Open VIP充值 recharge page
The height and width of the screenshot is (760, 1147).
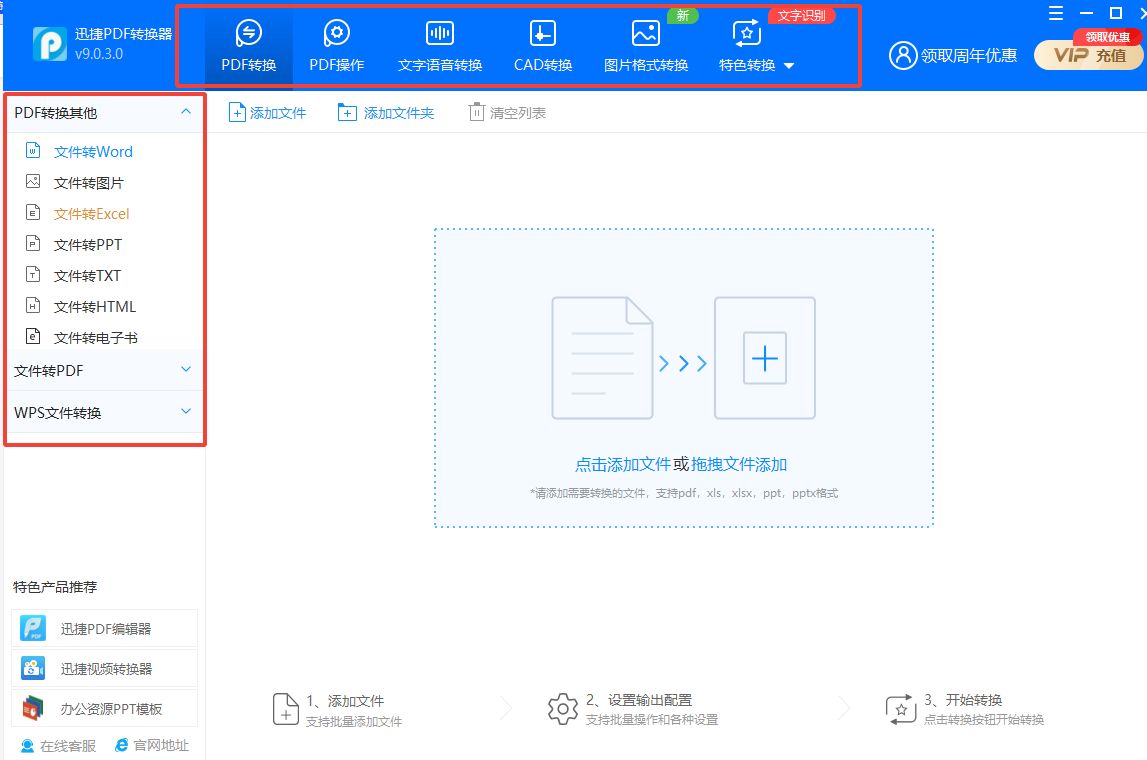1088,55
